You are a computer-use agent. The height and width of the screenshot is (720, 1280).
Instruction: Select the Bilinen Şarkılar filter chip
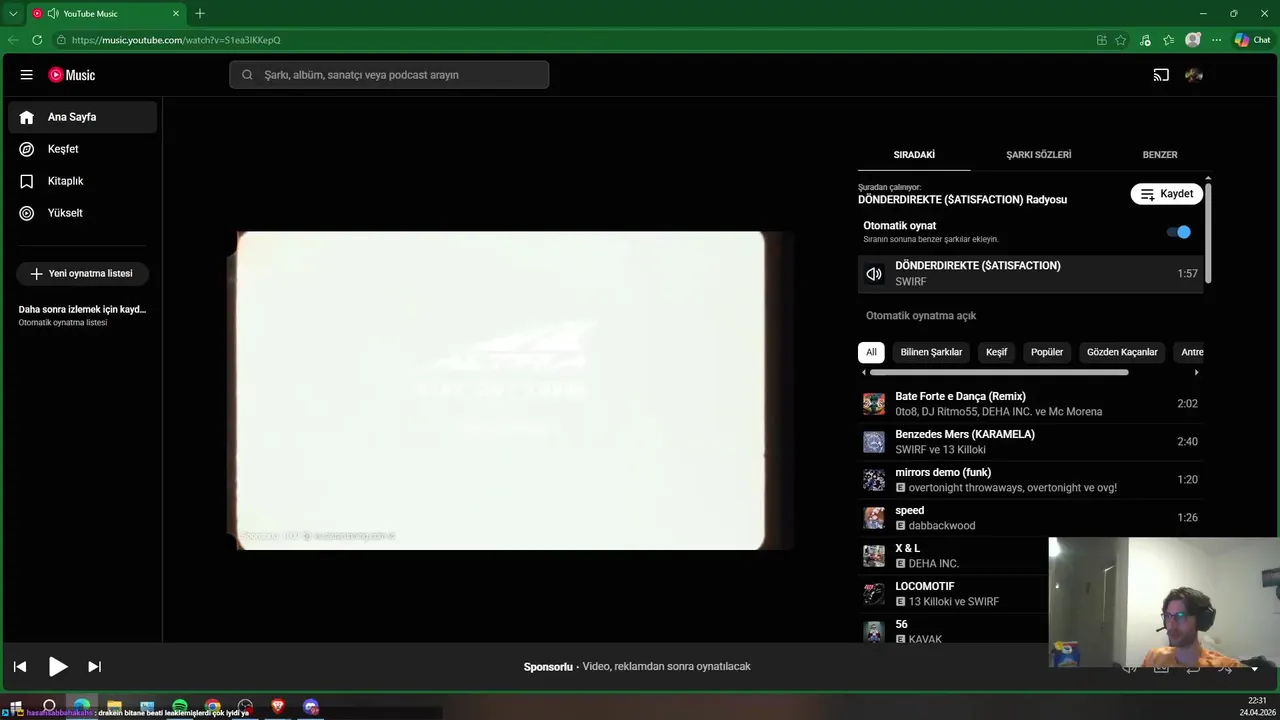[x=931, y=352]
